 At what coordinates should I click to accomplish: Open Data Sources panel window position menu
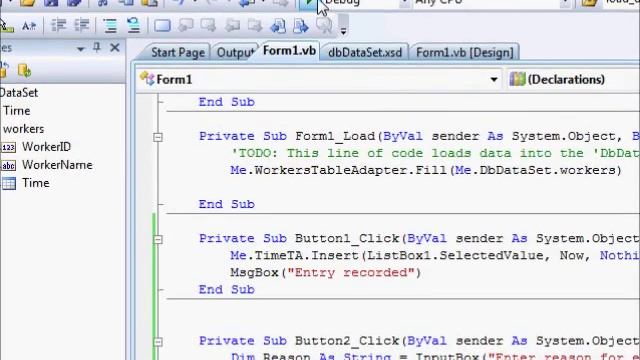(80, 49)
